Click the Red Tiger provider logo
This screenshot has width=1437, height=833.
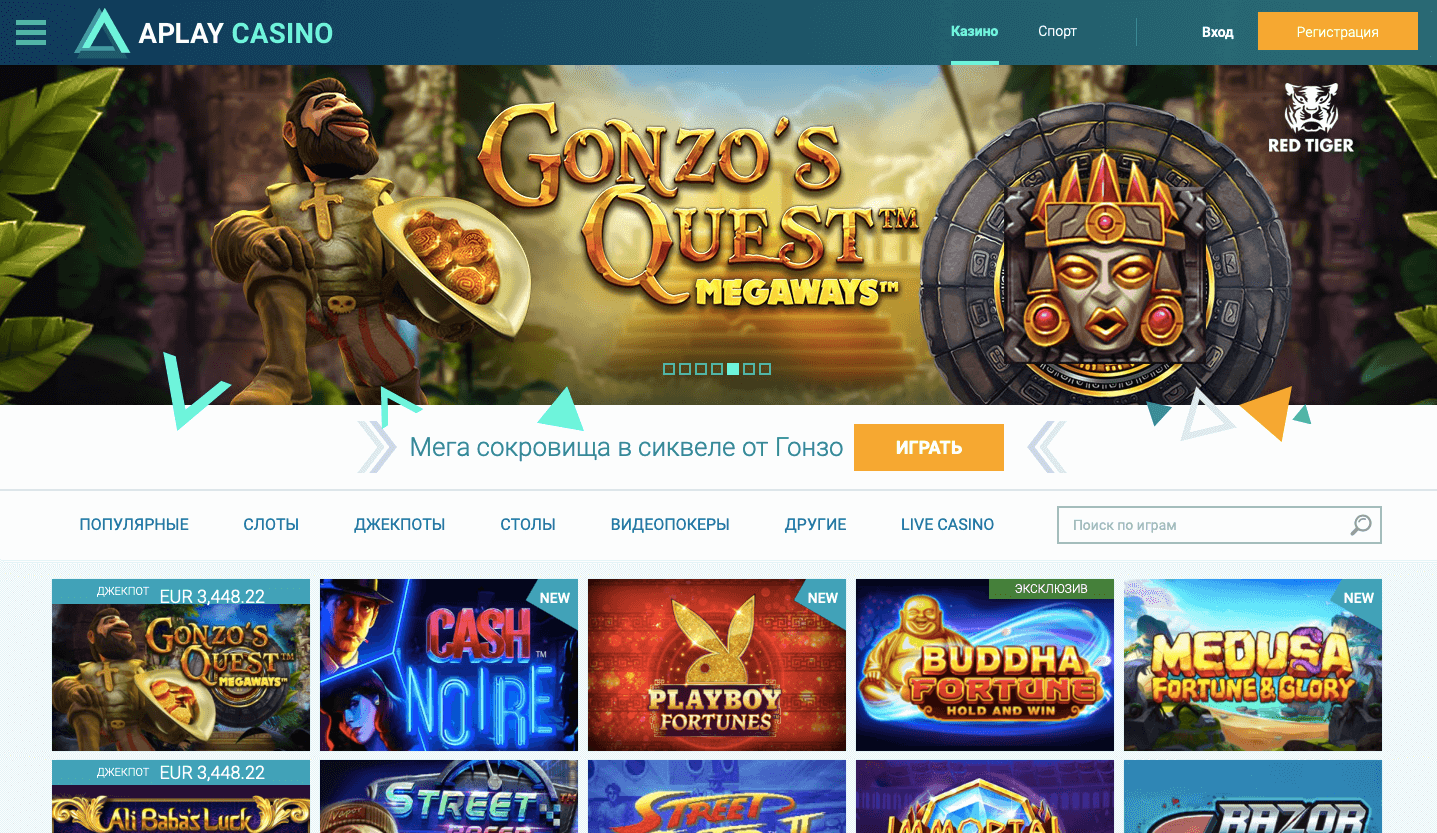(1310, 118)
